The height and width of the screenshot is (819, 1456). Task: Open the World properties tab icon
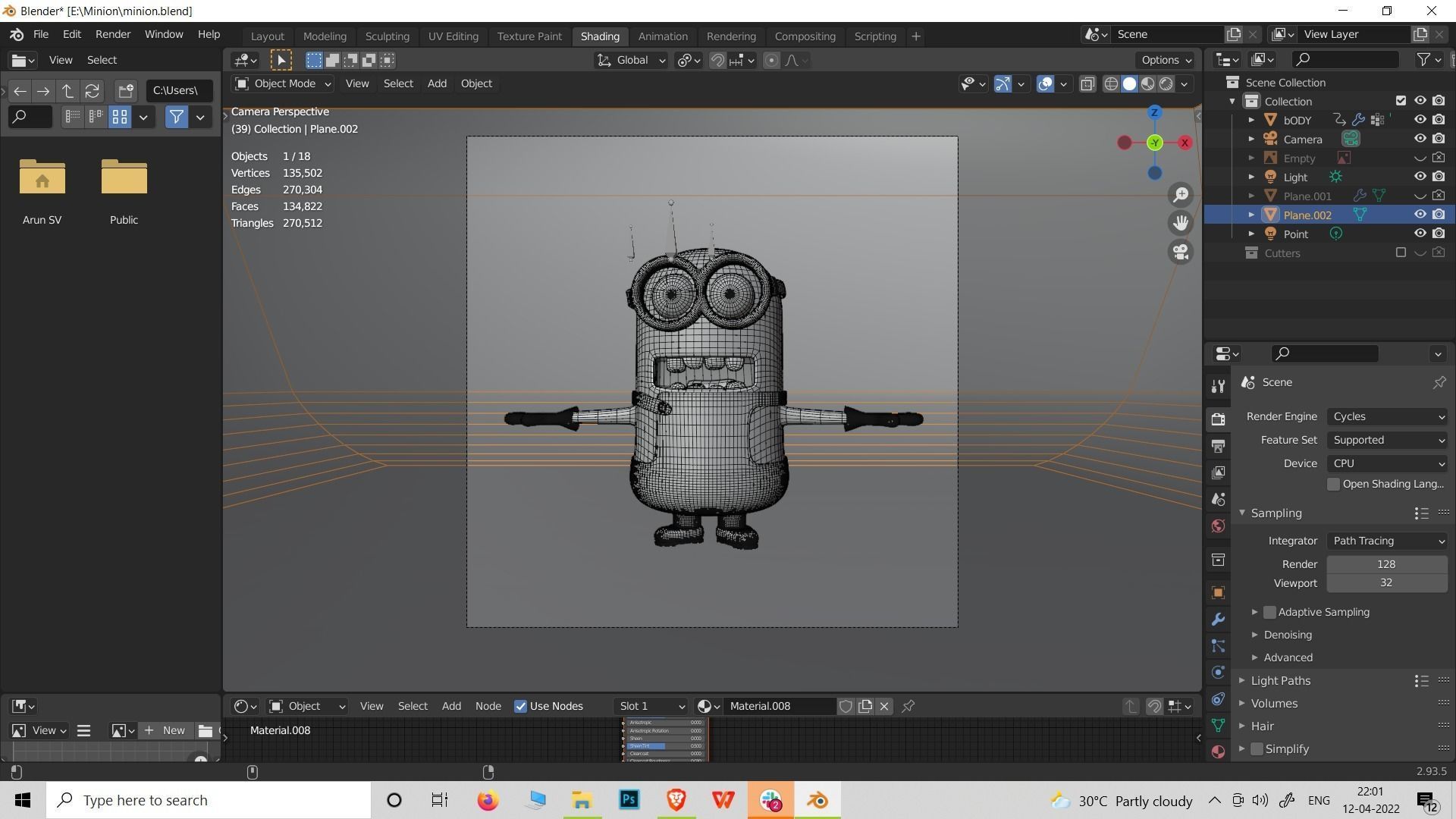1218,526
